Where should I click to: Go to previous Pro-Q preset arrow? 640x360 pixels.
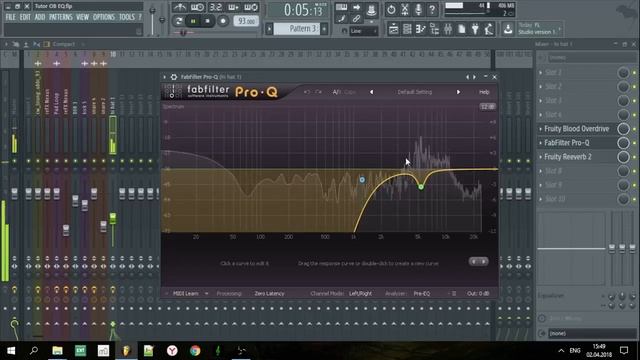(x=371, y=92)
